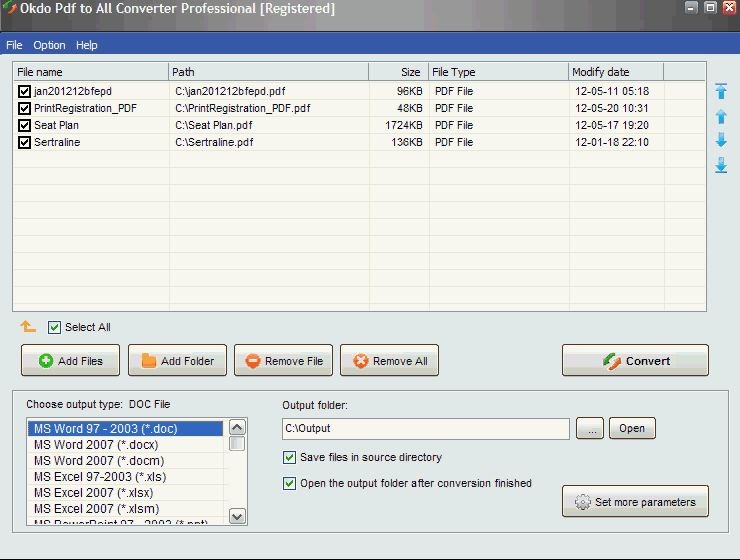Click the Remove File button
This screenshot has height=560, width=740.
pyautogui.click(x=283, y=360)
